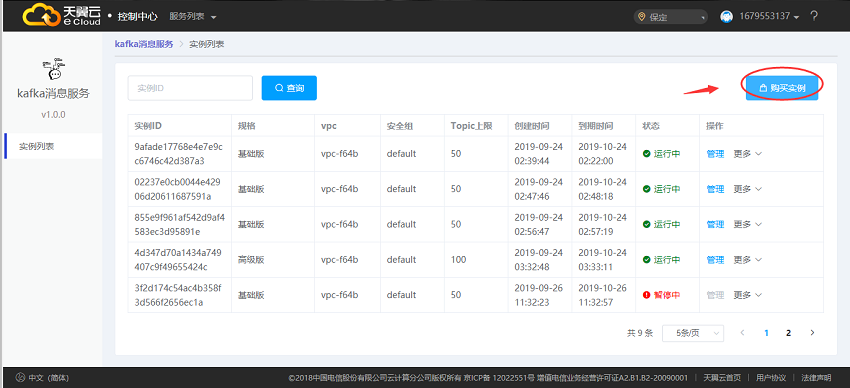Image resolution: width=850 pixels, height=388 pixels.
Task: Click expiry time 2019-10-24 03:33:11
Action: (602, 260)
